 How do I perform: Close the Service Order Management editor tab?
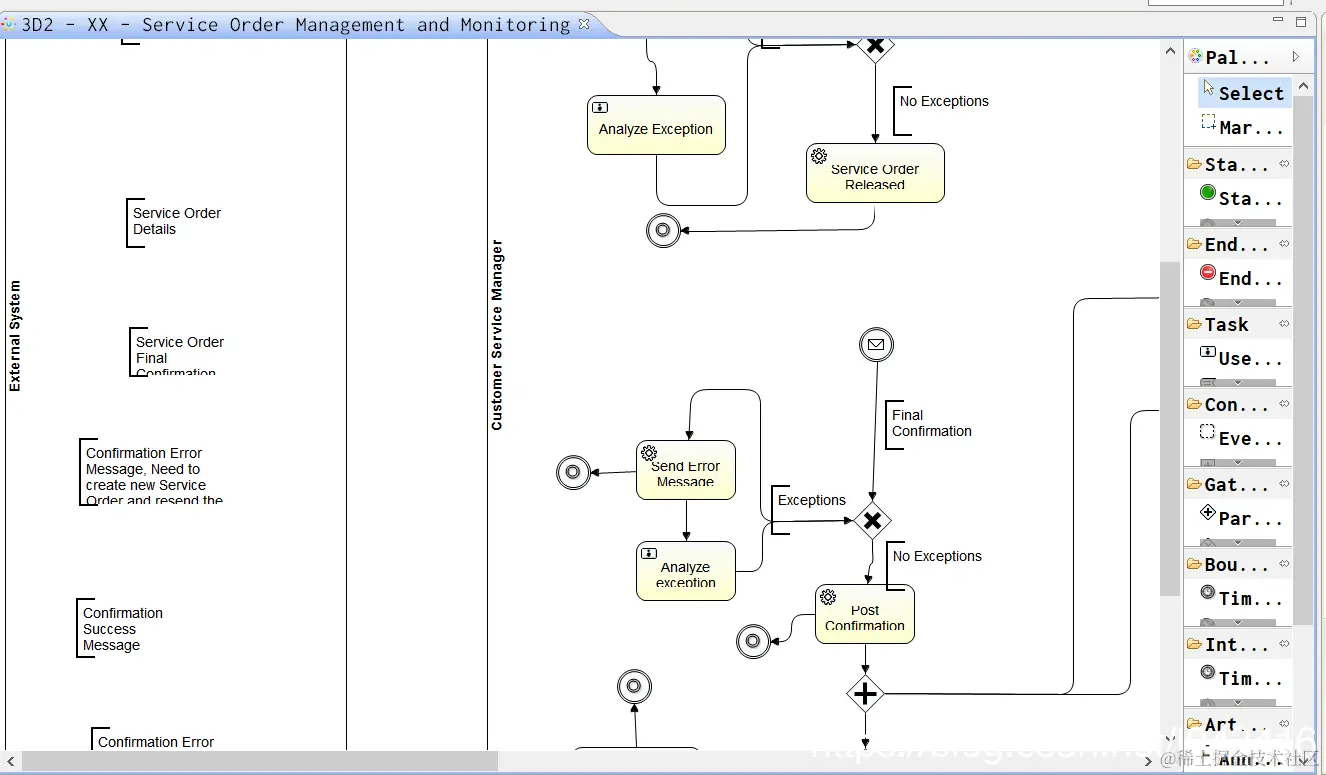[x=584, y=23]
